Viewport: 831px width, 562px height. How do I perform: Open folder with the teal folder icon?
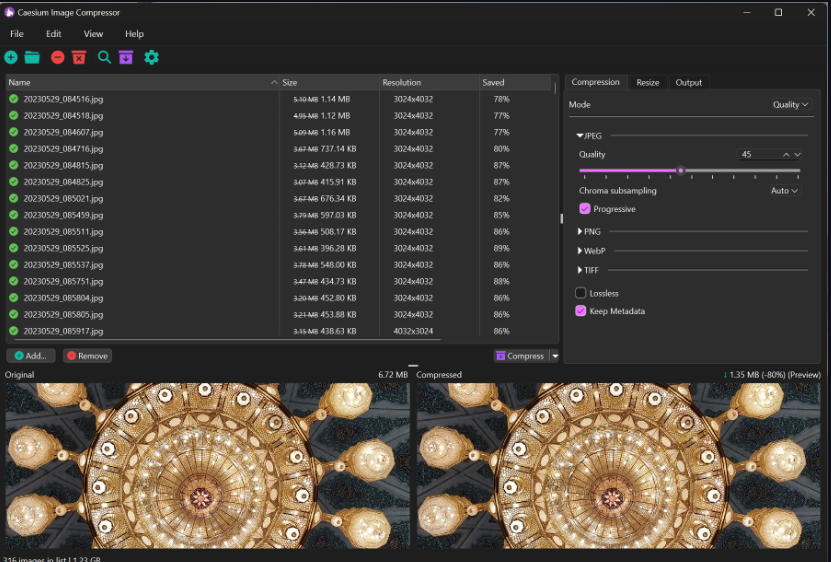point(32,57)
